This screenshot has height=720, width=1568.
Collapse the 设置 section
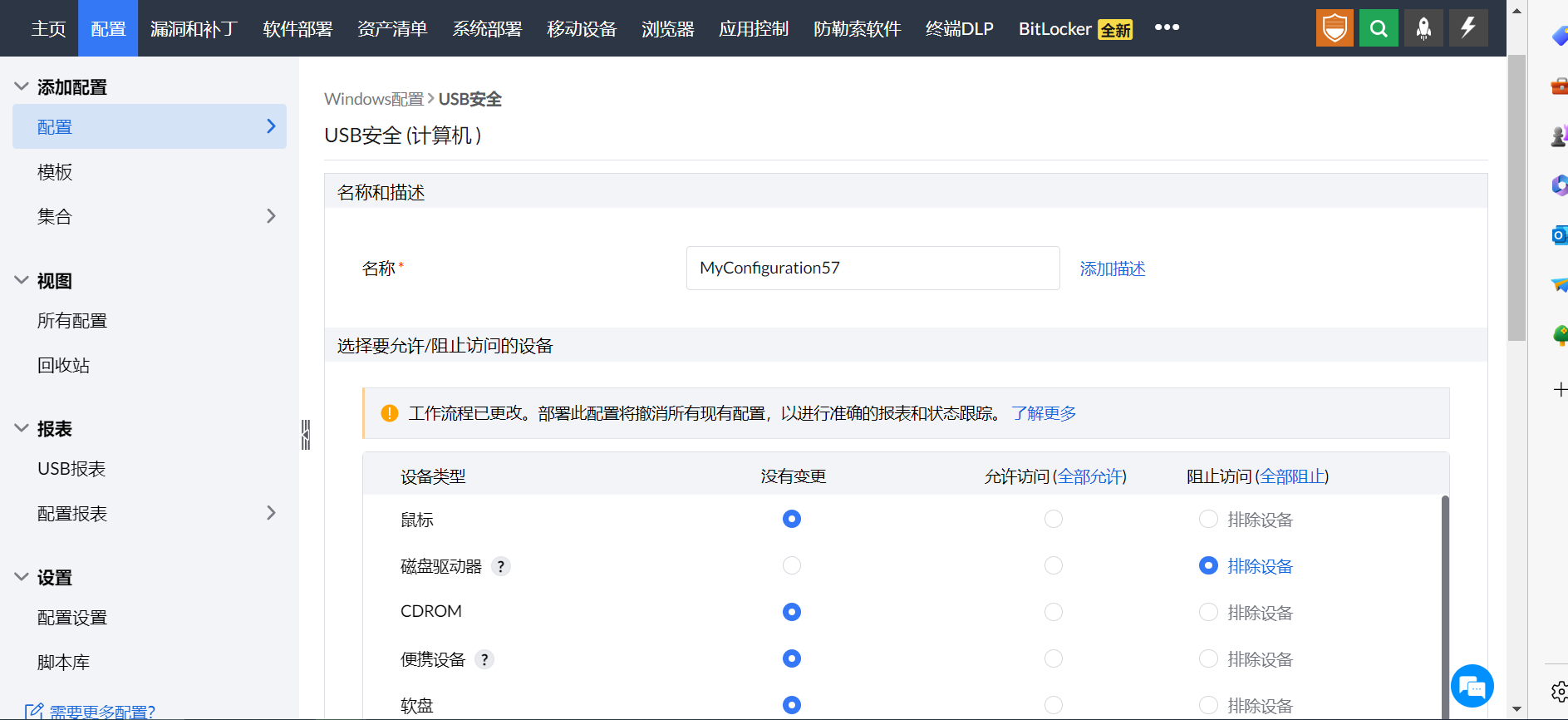coord(22,576)
